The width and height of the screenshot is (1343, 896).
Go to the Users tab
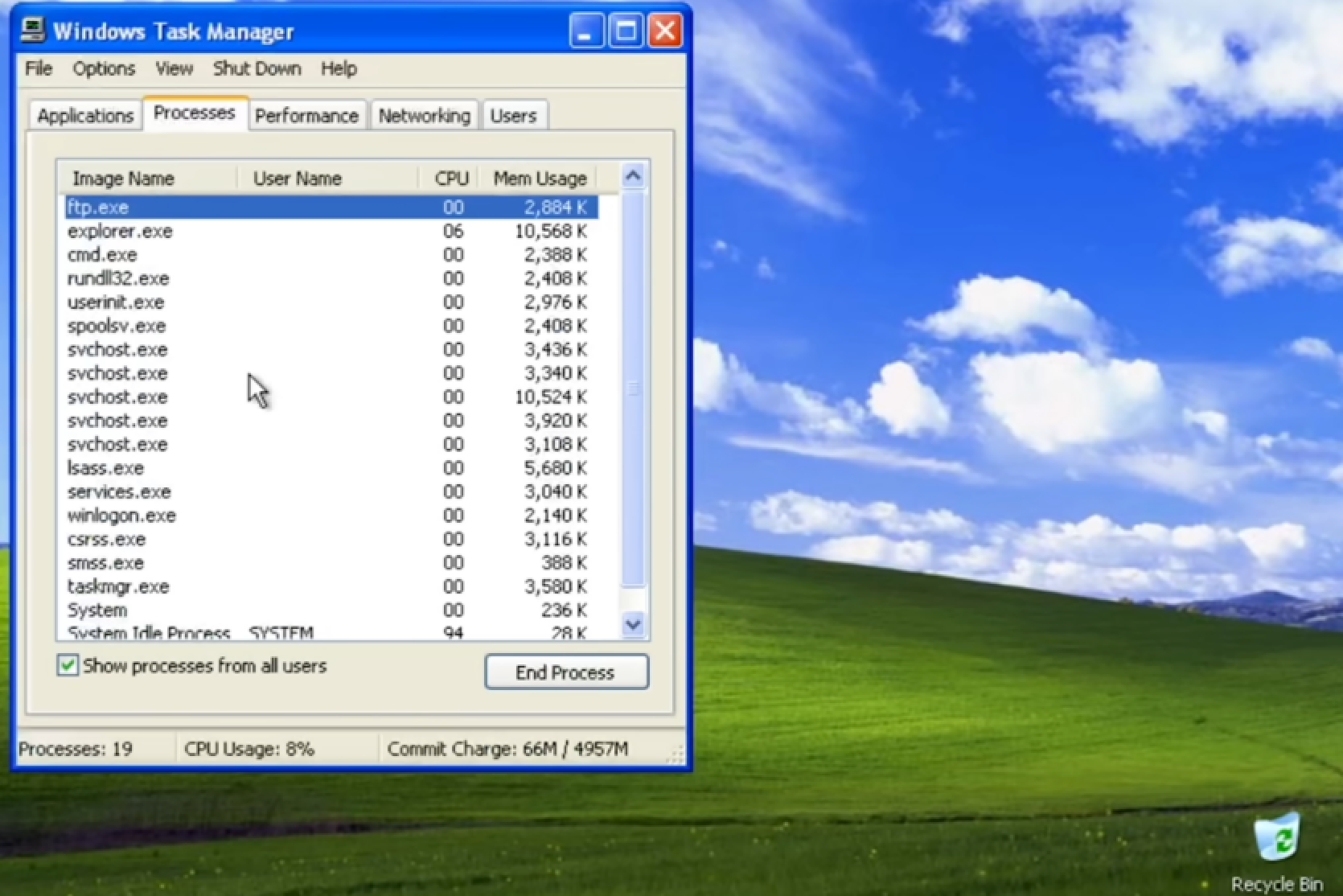[x=513, y=116]
